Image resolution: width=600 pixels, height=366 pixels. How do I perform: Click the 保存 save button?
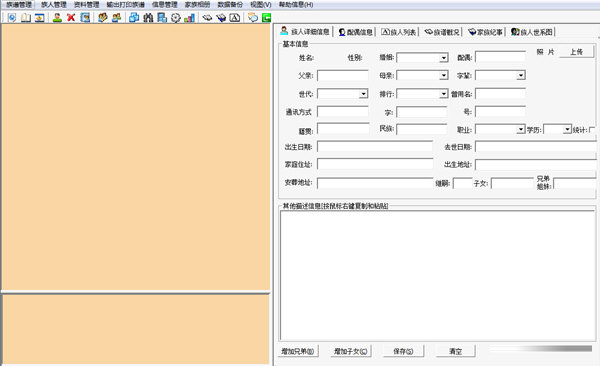click(x=403, y=351)
